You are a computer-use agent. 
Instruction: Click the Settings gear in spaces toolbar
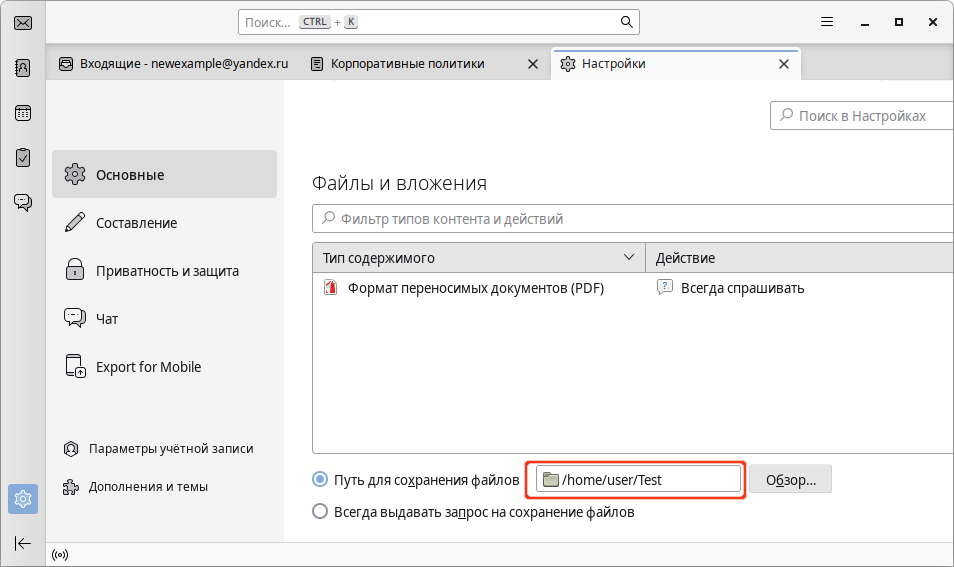pos(23,499)
